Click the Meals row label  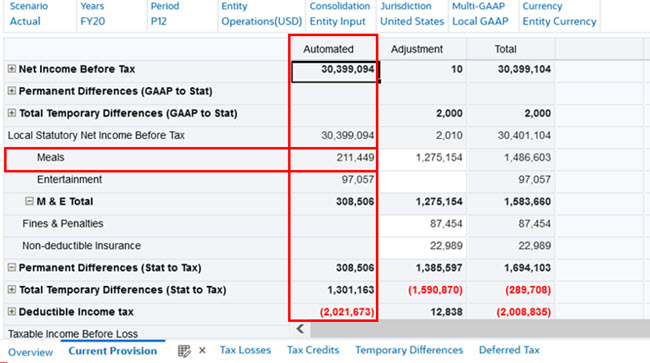(x=51, y=157)
